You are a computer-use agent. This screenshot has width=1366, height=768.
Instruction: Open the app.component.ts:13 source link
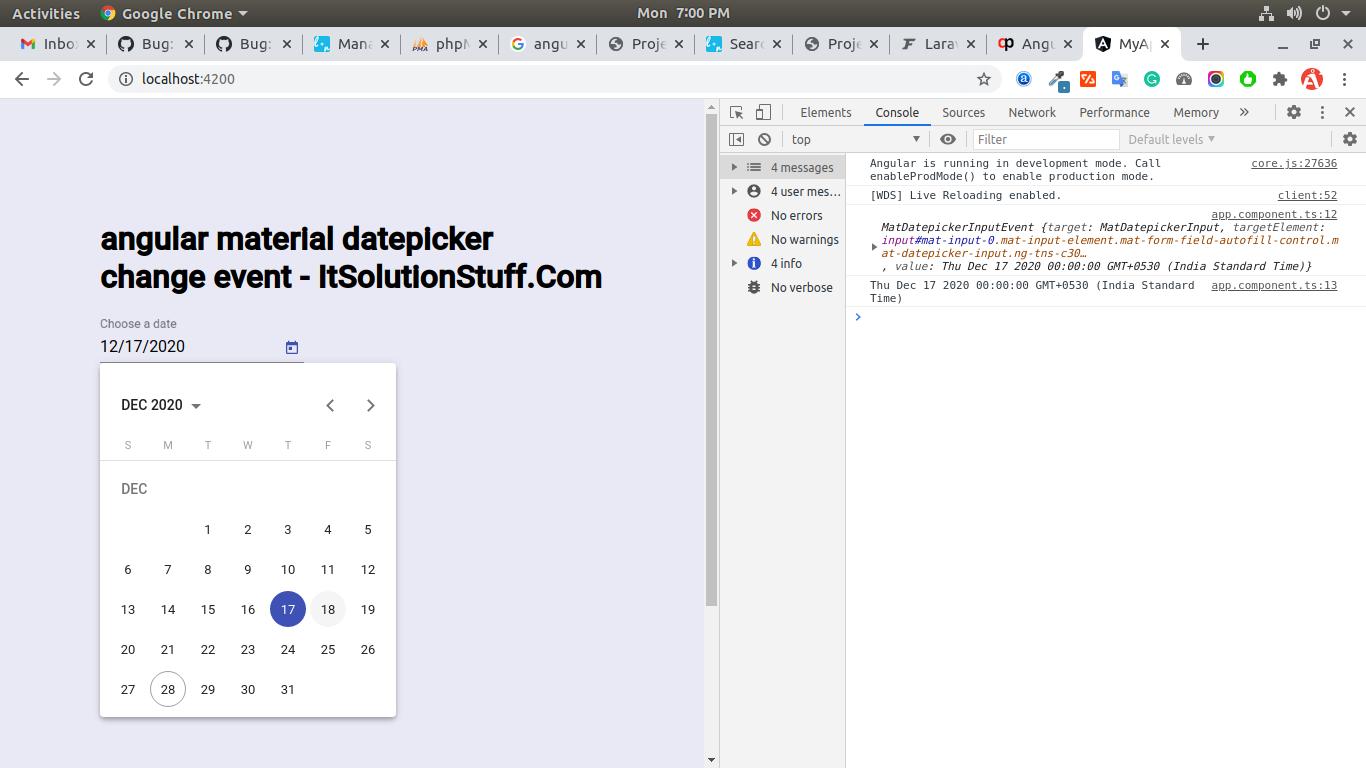tap(1273, 285)
